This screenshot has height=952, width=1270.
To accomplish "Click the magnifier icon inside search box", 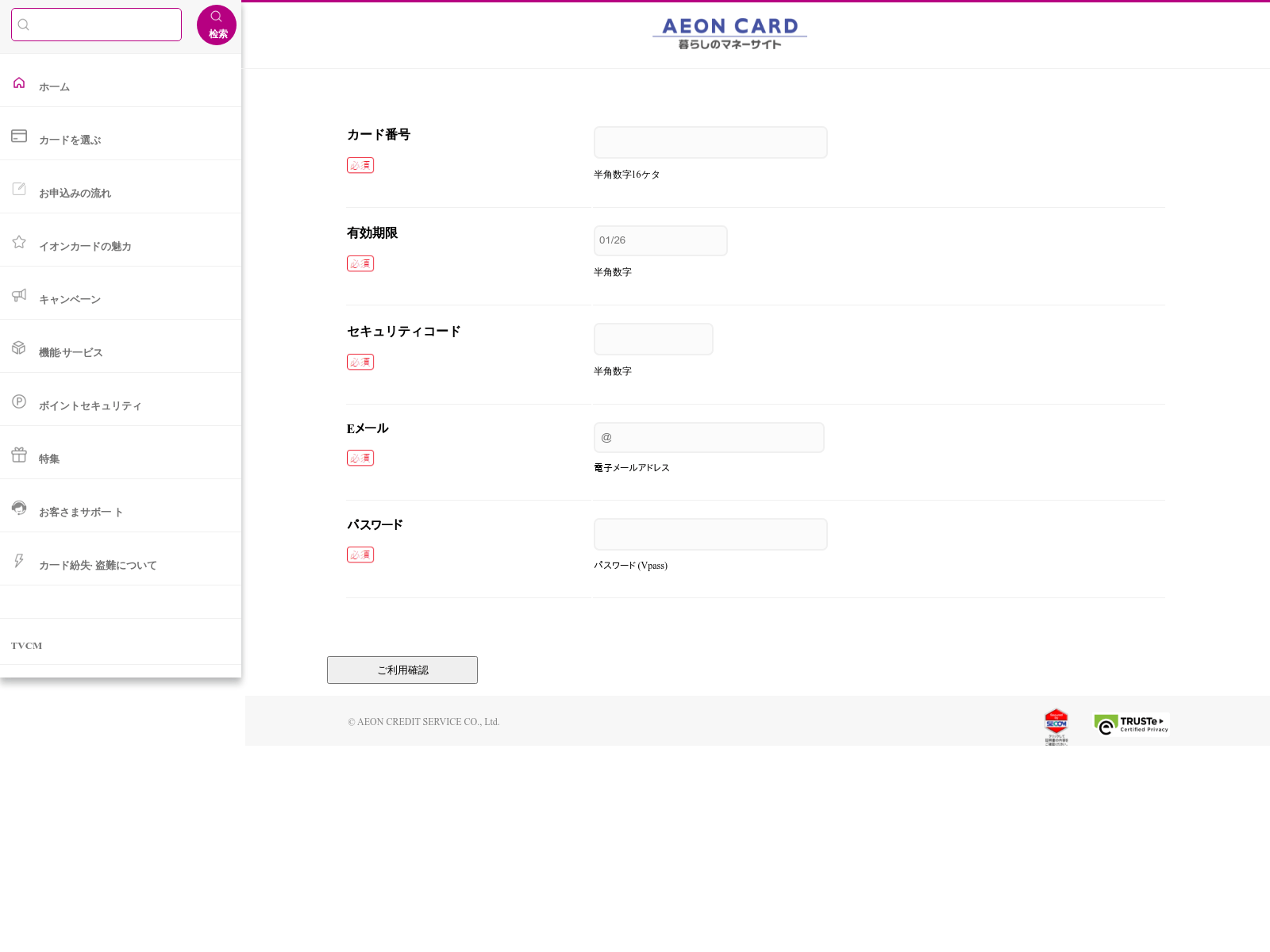I will (24, 25).
